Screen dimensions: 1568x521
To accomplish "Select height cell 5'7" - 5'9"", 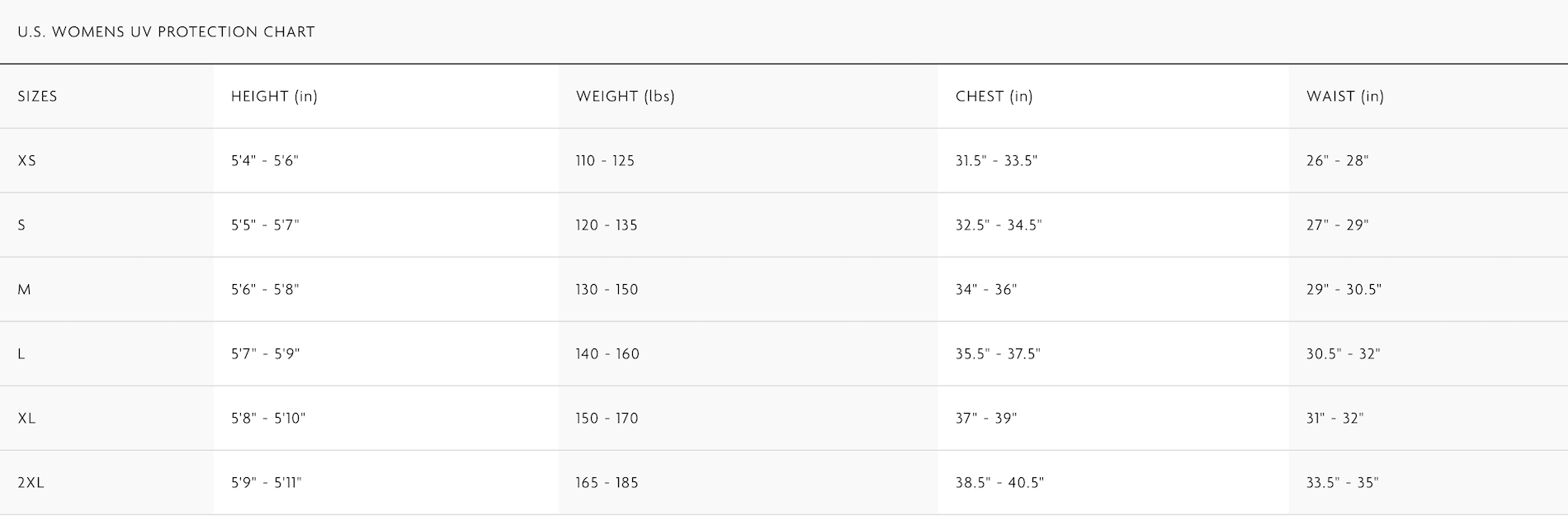I will (x=265, y=354).
